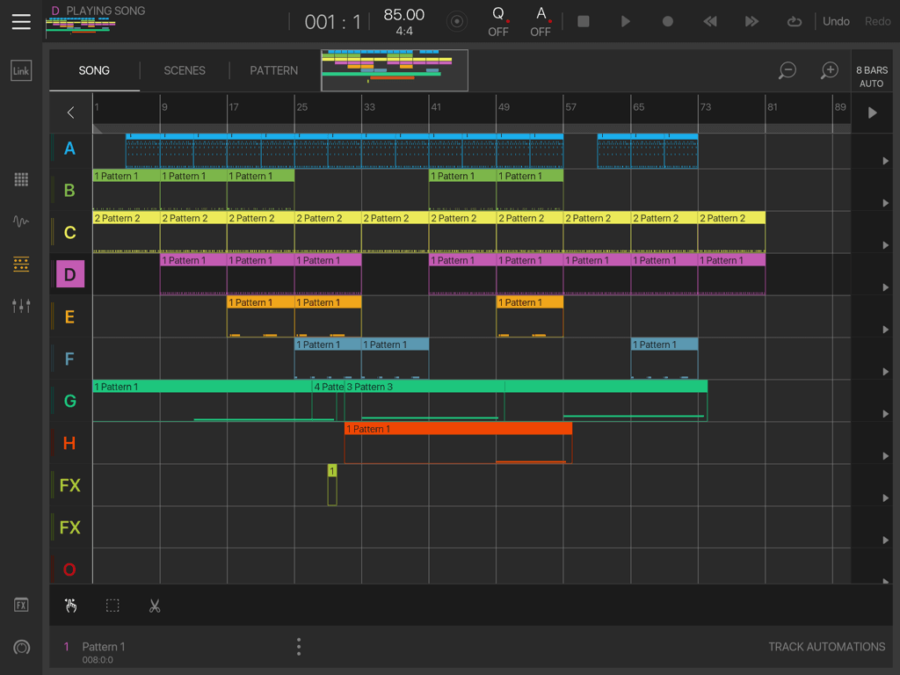Image resolution: width=900 pixels, height=675 pixels.
Task: Open the FX panel in the sidebar
Action: point(20,605)
